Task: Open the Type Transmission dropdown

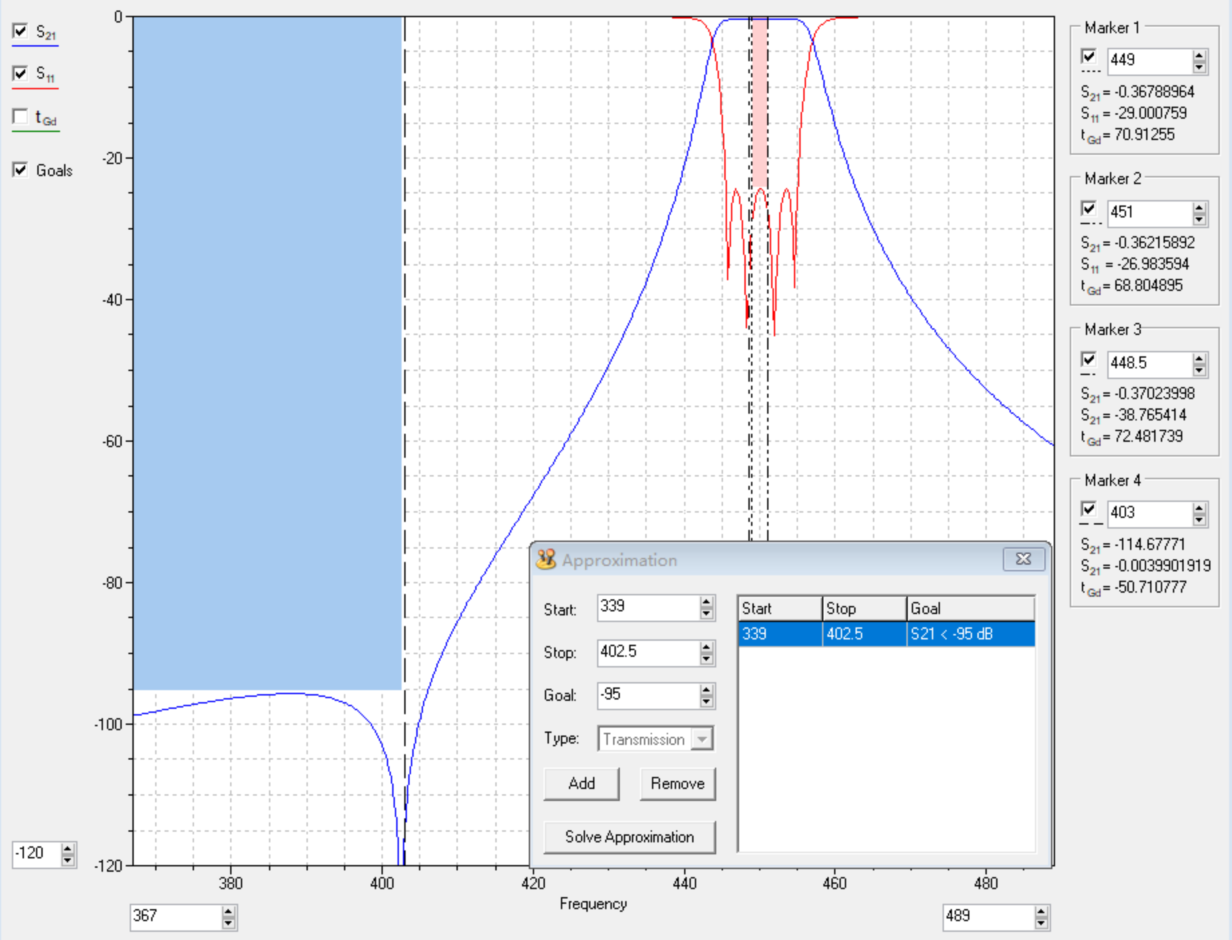Action: 703,739
